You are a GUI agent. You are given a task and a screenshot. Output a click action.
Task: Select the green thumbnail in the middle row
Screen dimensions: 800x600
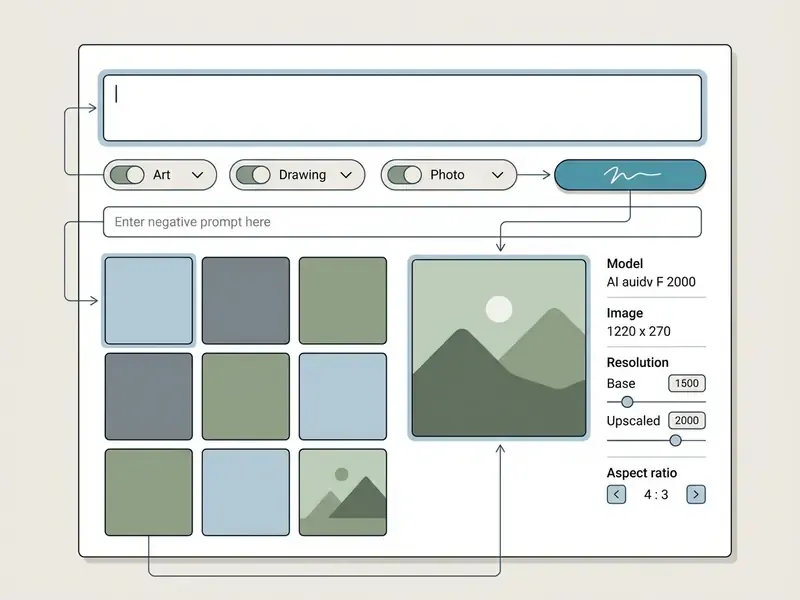246,396
